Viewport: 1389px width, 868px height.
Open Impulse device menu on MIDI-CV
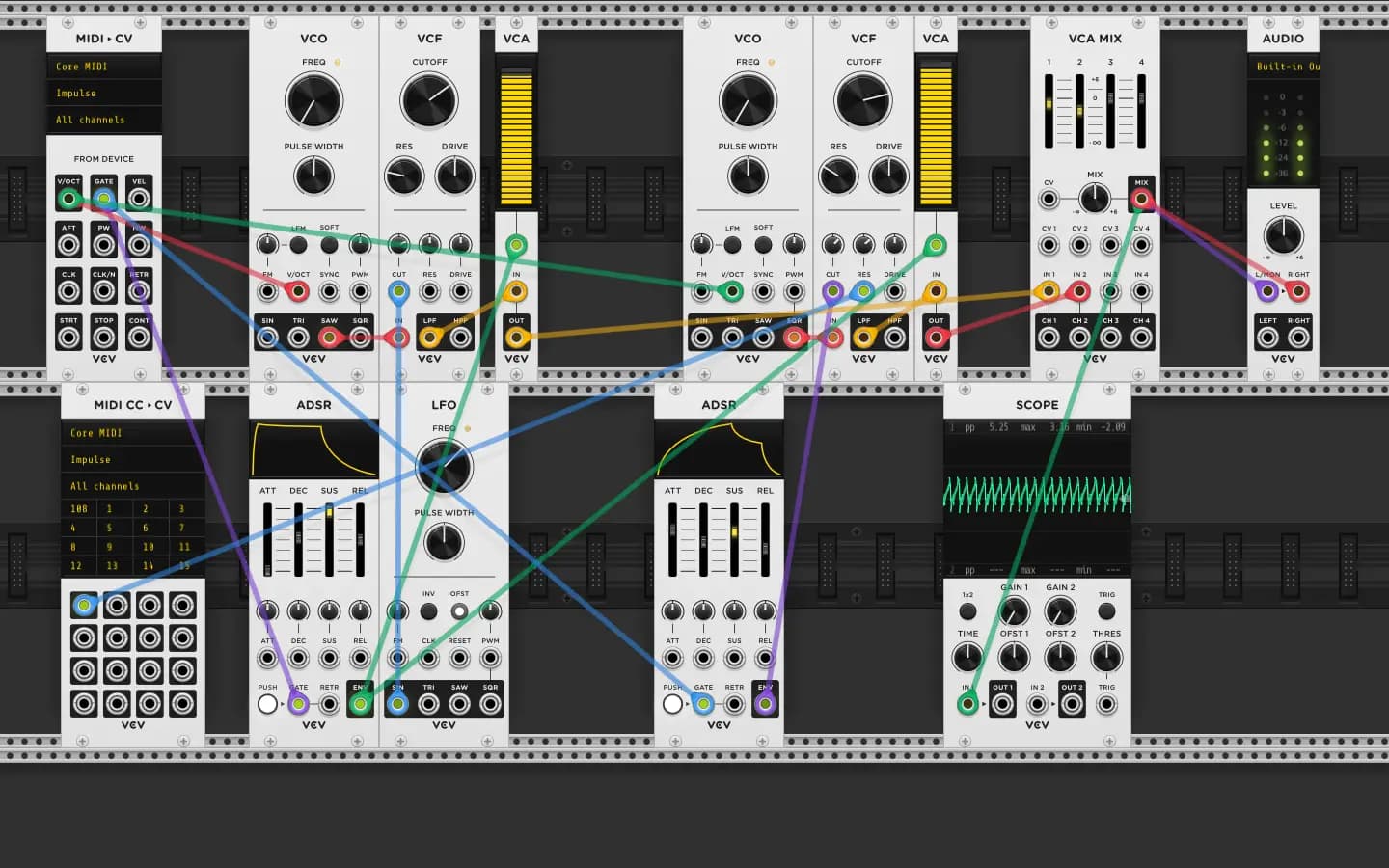(x=104, y=94)
